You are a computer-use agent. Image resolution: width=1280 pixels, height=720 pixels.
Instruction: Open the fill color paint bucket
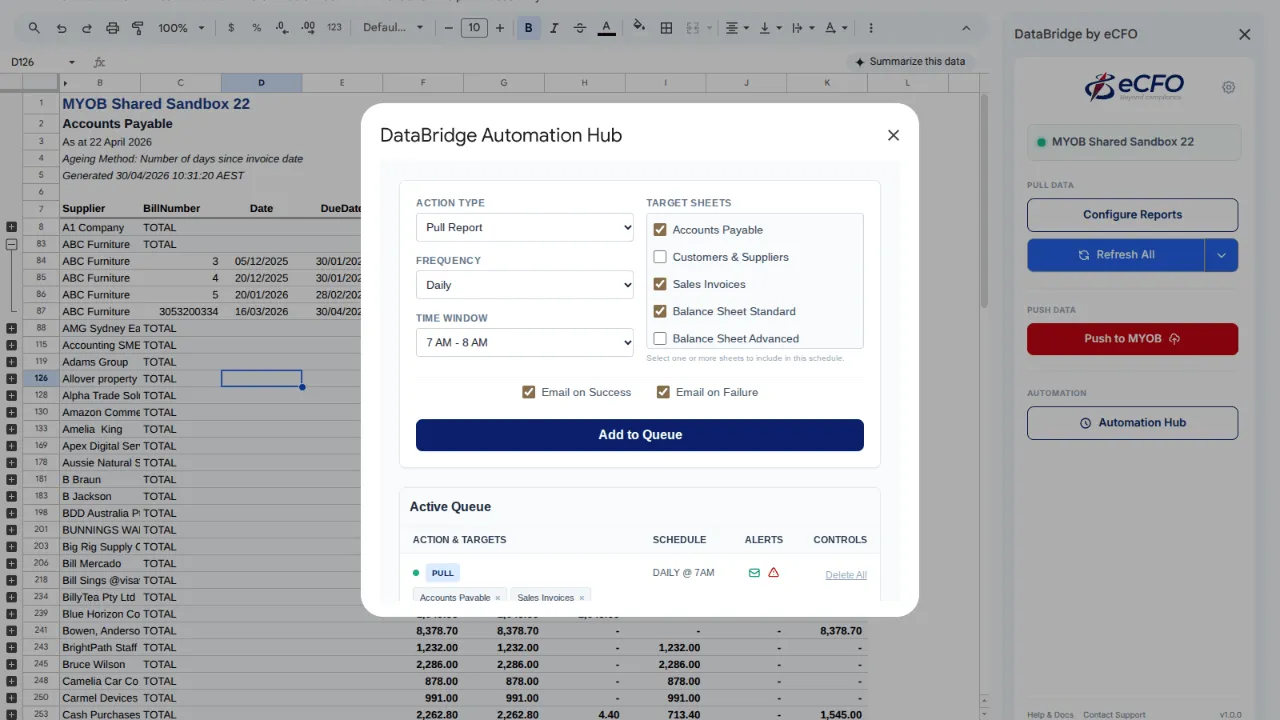coord(640,28)
